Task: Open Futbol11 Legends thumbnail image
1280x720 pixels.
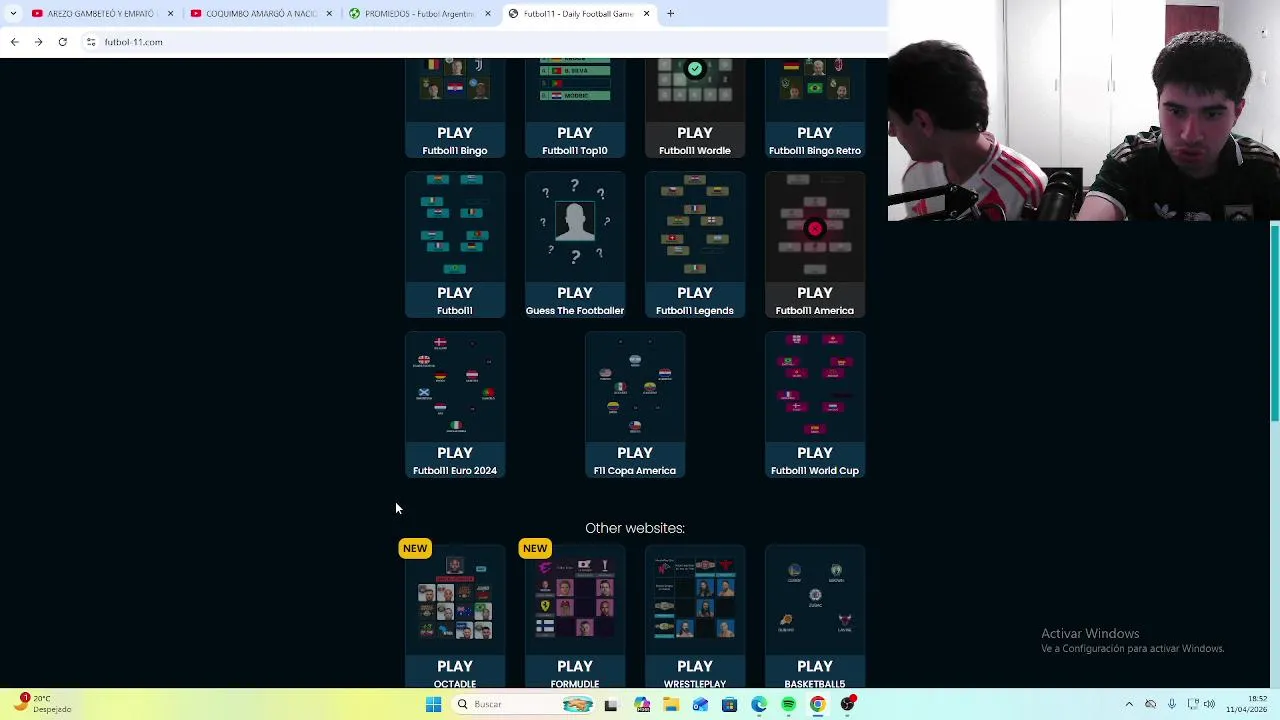Action: click(694, 225)
